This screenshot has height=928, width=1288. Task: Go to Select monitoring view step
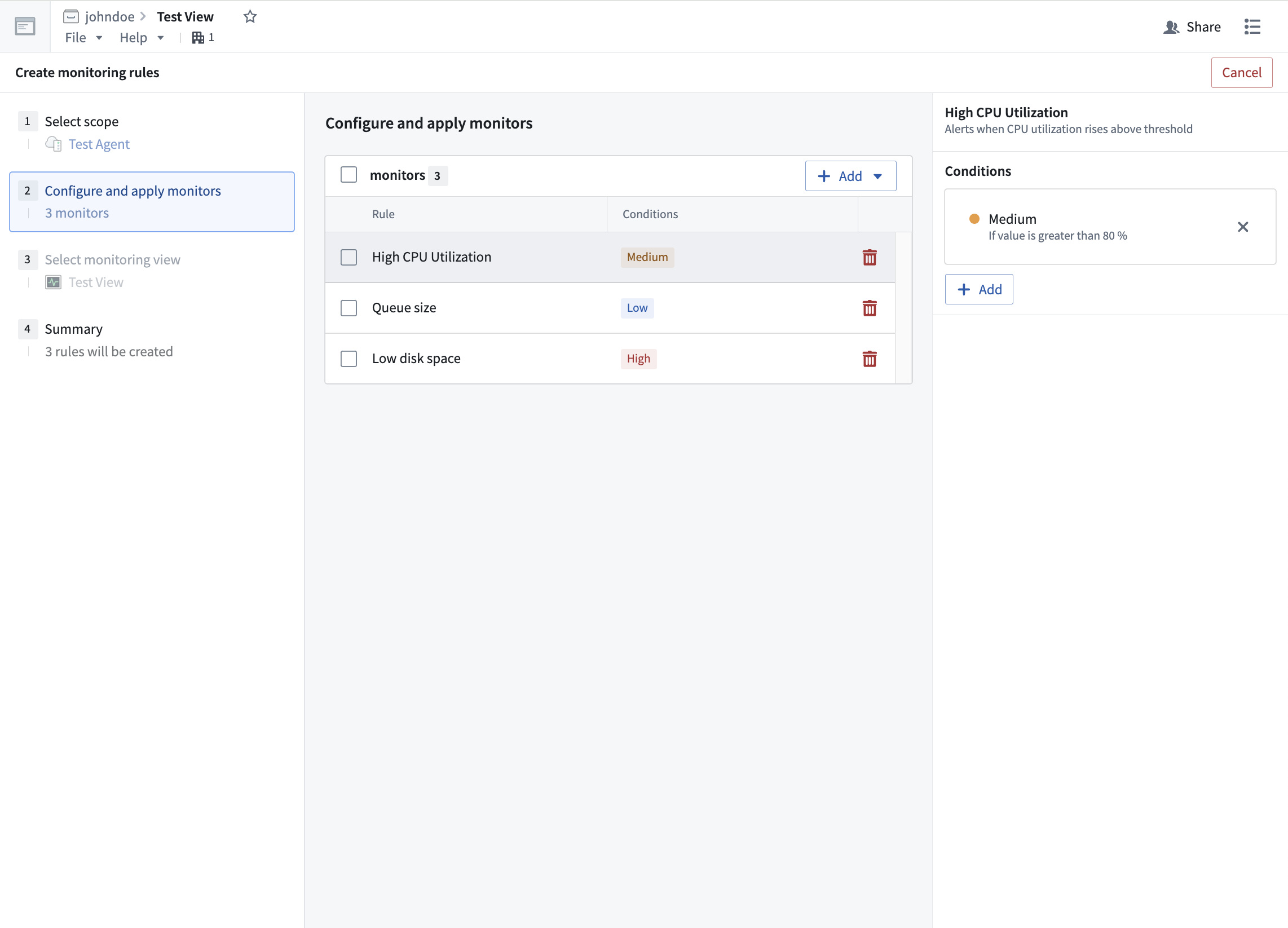[x=112, y=259]
